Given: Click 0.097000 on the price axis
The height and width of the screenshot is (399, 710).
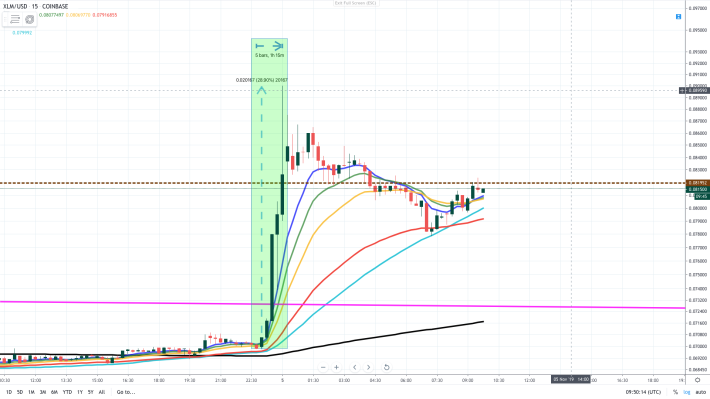Looking at the screenshot, I should pyautogui.click(x=698, y=8).
